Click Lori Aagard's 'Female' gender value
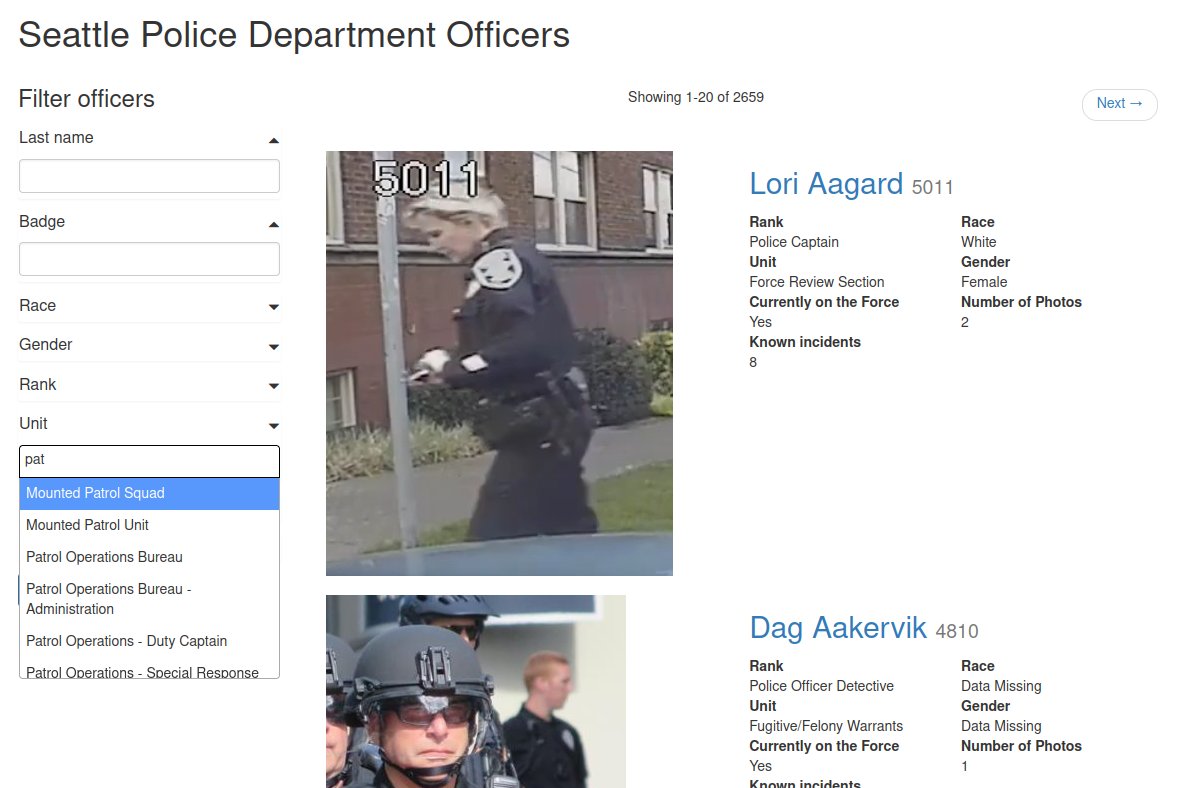Image resolution: width=1197 pixels, height=788 pixels. 984,282
